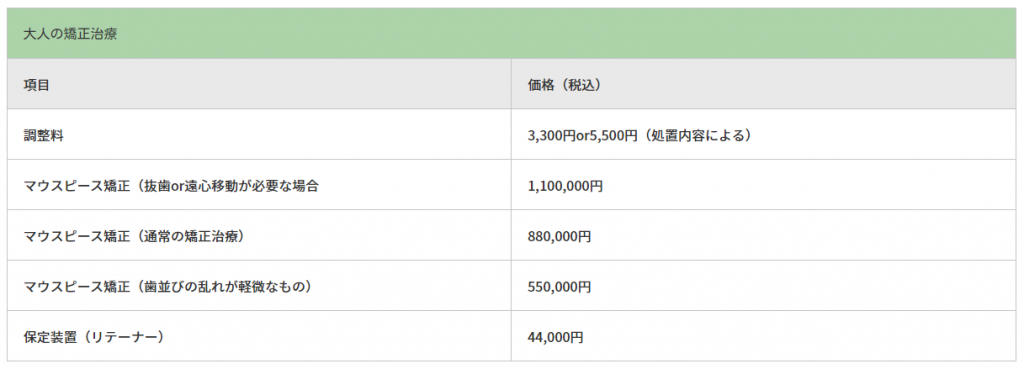This screenshot has height=369, width=1024.
Task: Select マウスピース矯正（抜歯or遠心移動が必要な場合 row
Action: point(259,185)
